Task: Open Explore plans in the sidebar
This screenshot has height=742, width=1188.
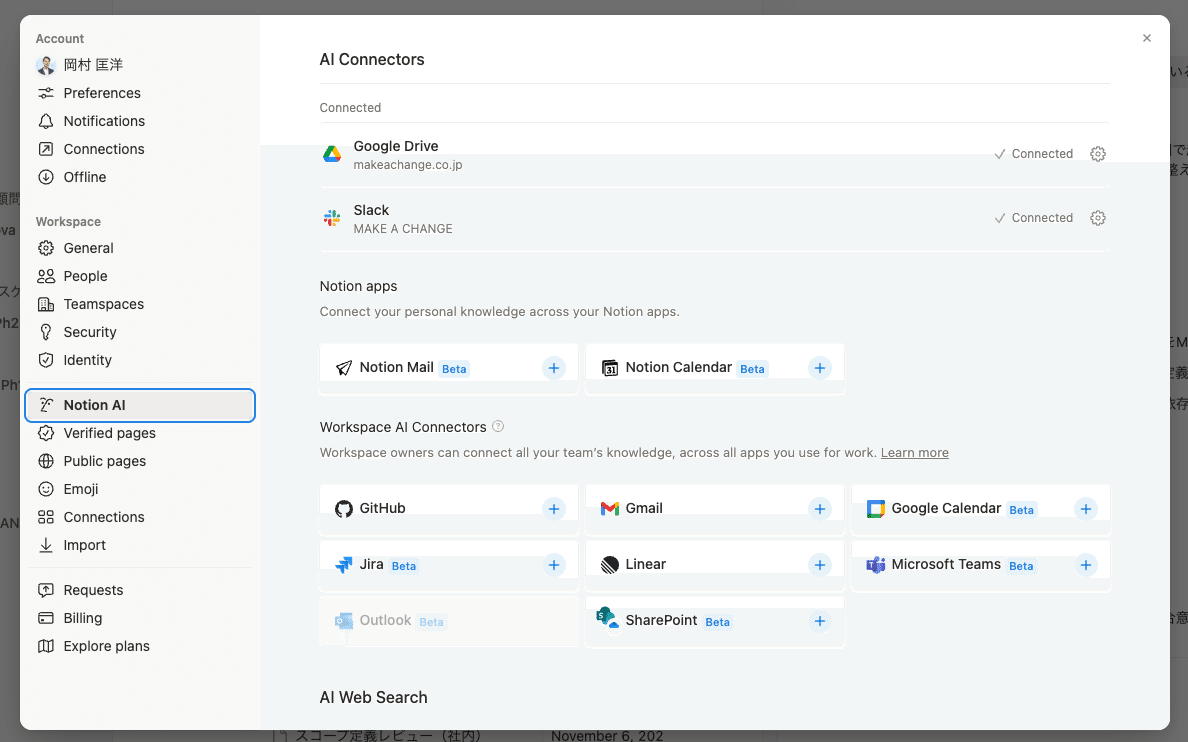Action: pos(106,646)
